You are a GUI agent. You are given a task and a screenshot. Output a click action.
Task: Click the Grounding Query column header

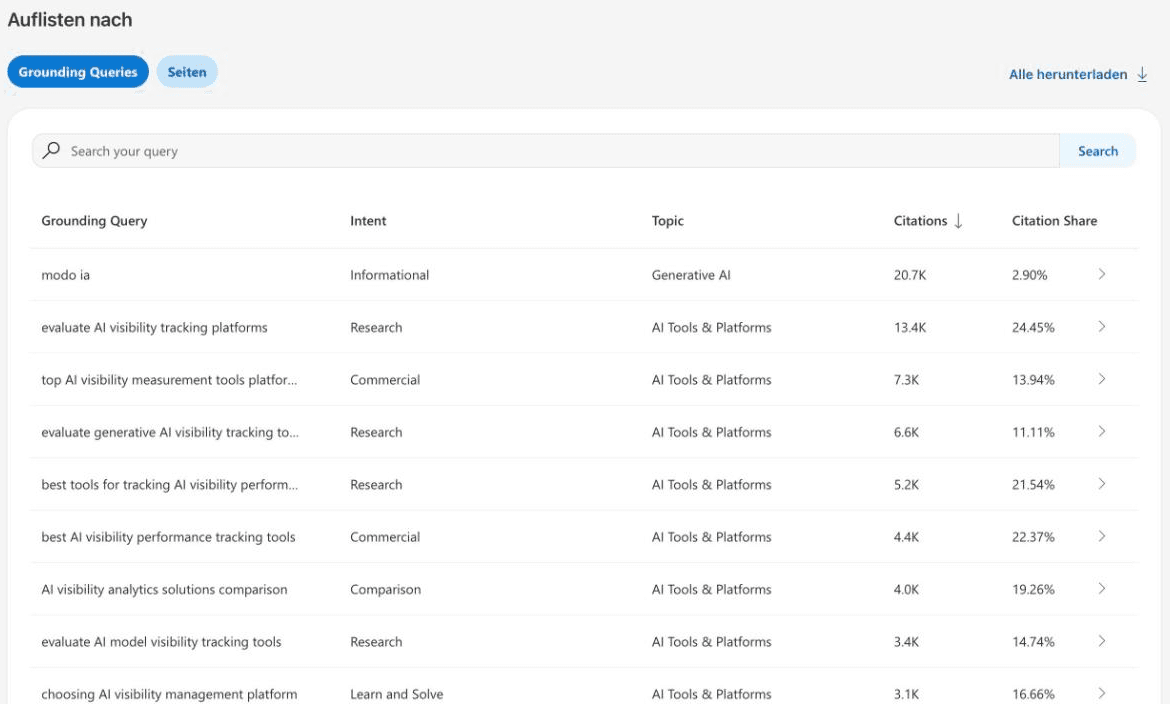coord(94,221)
